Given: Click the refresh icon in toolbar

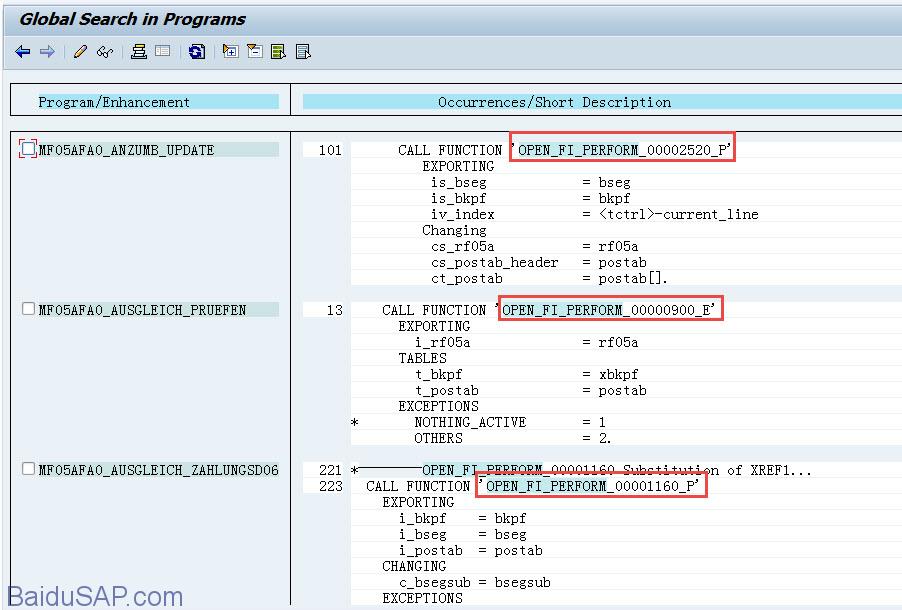Looking at the screenshot, I should (197, 52).
